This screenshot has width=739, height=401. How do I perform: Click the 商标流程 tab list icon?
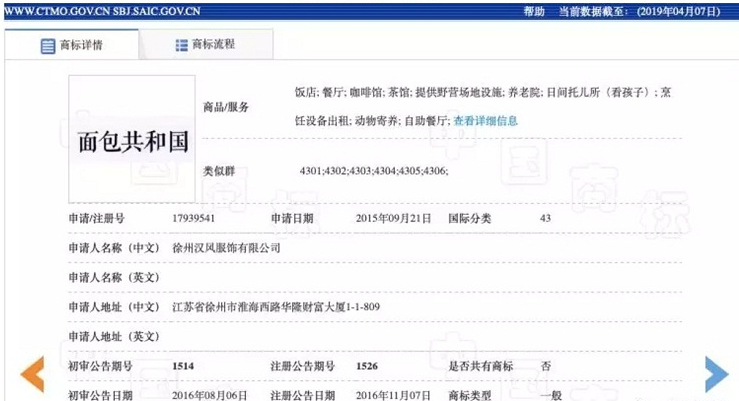tap(181, 45)
